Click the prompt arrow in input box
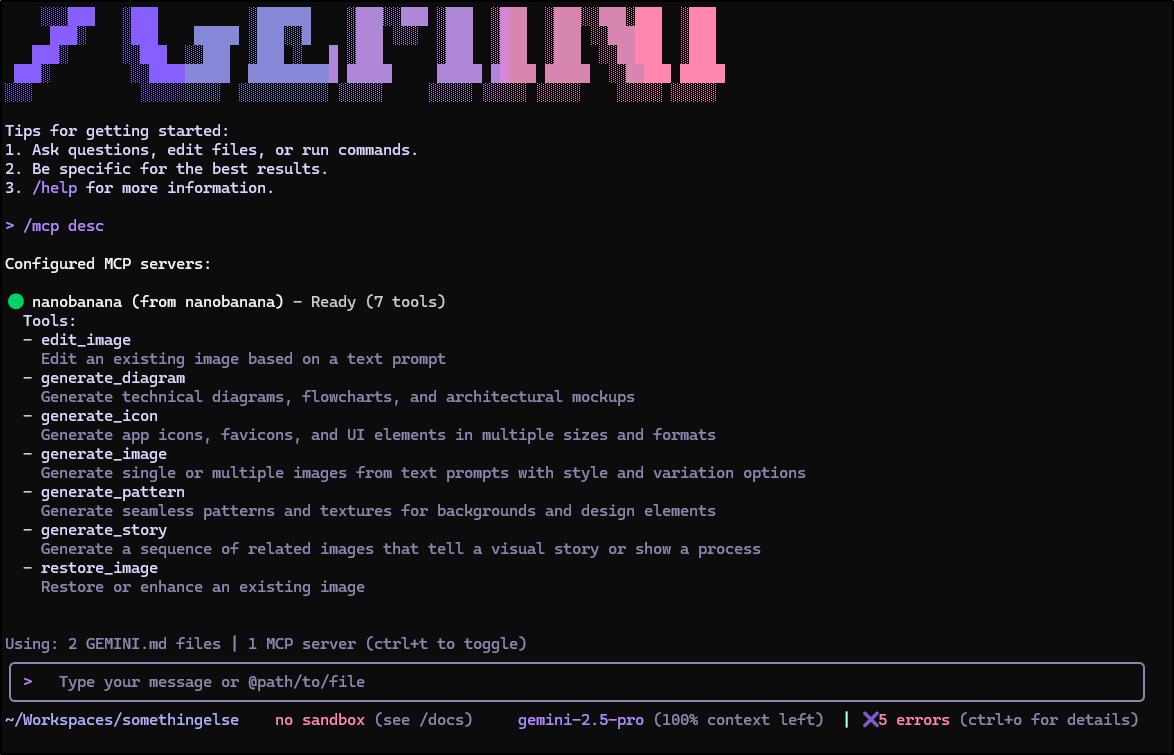 coord(28,682)
